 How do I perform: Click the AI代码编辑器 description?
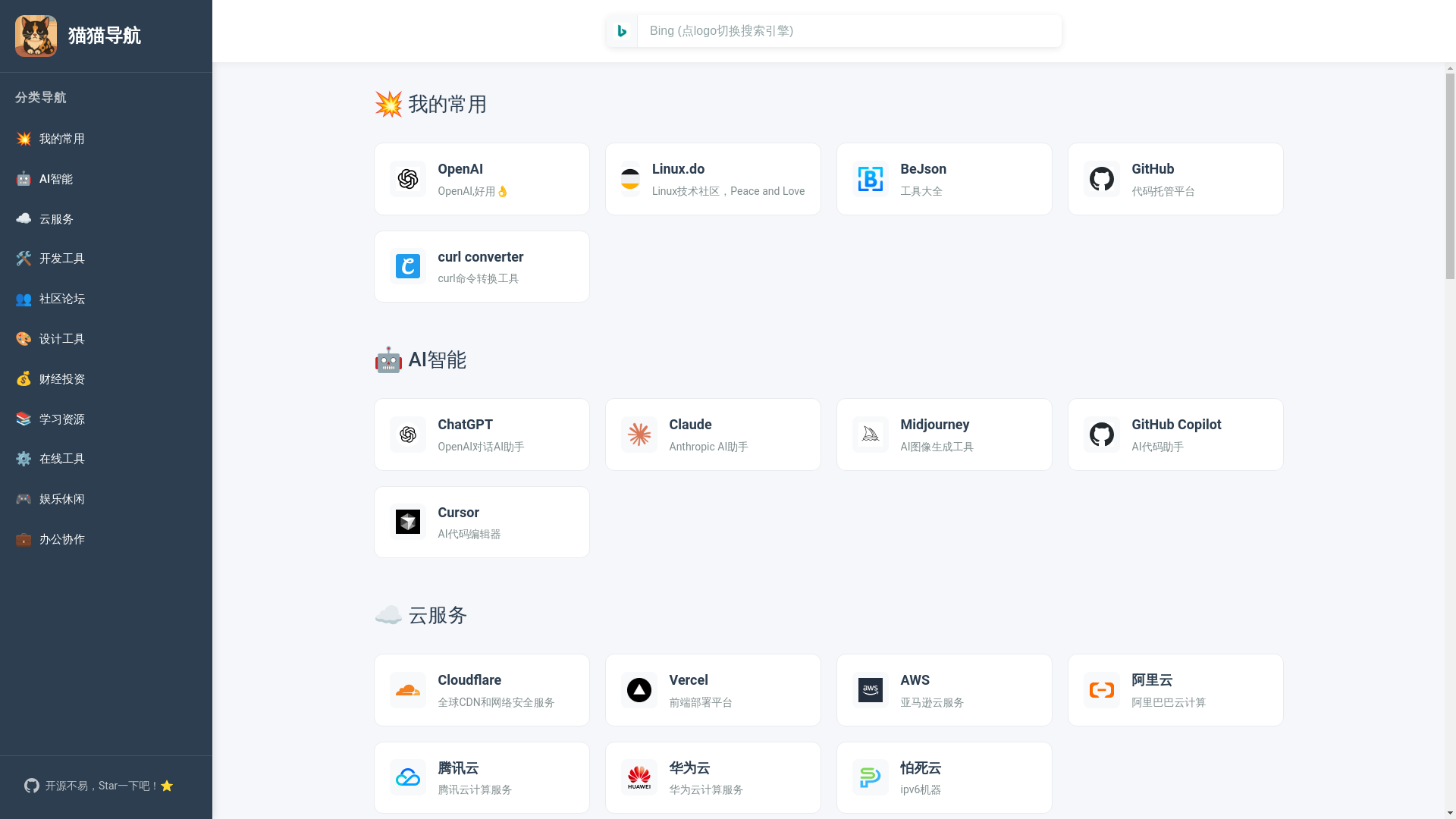click(469, 534)
